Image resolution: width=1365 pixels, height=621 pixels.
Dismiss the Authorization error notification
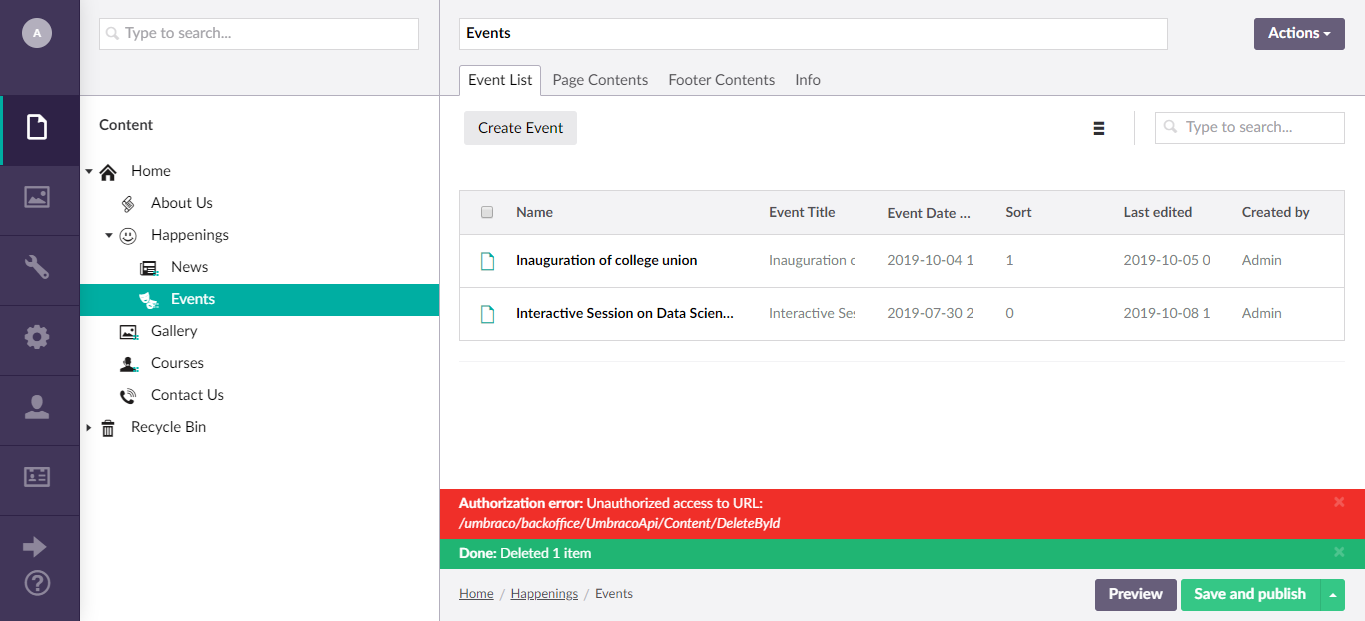pos(1339,502)
